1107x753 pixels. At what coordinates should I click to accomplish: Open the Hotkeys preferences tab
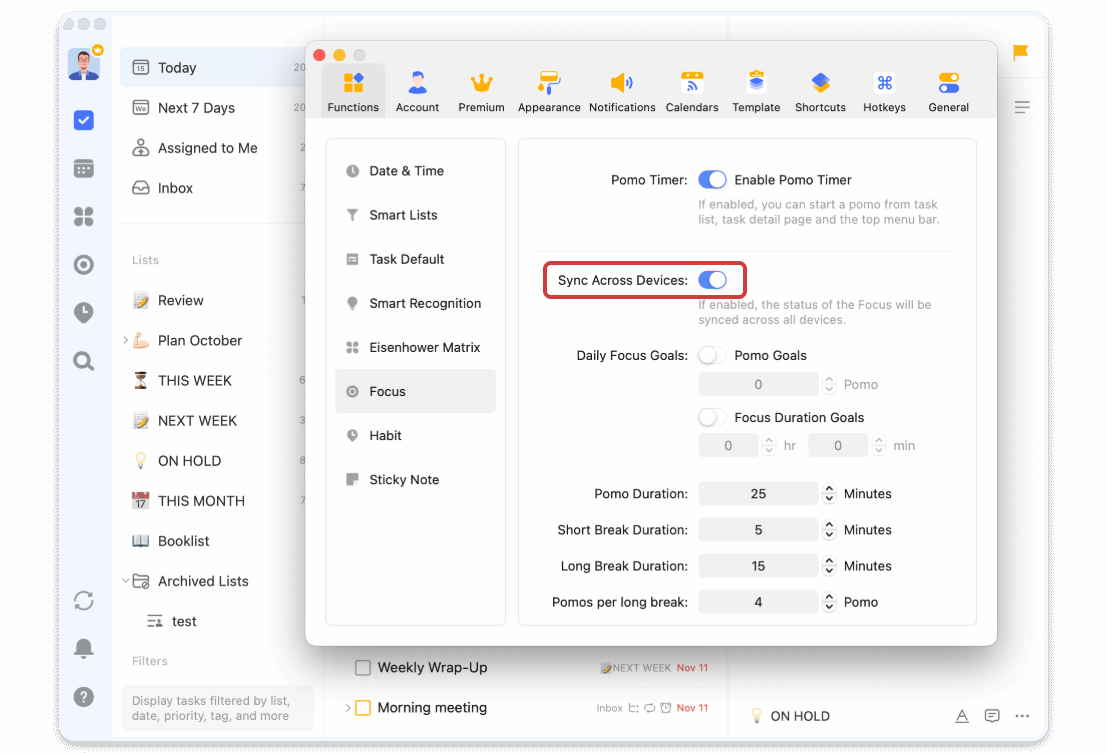click(884, 91)
